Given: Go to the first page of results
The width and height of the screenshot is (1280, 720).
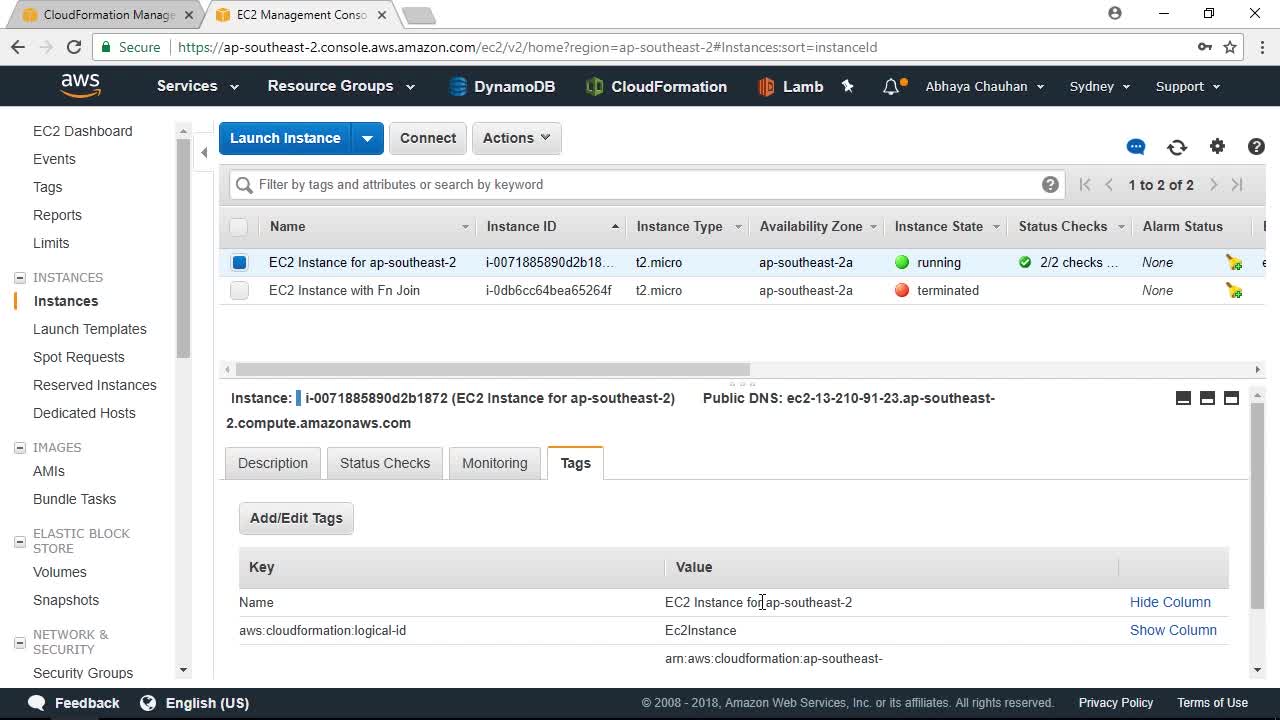Looking at the screenshot, I should pos(1085,185).
